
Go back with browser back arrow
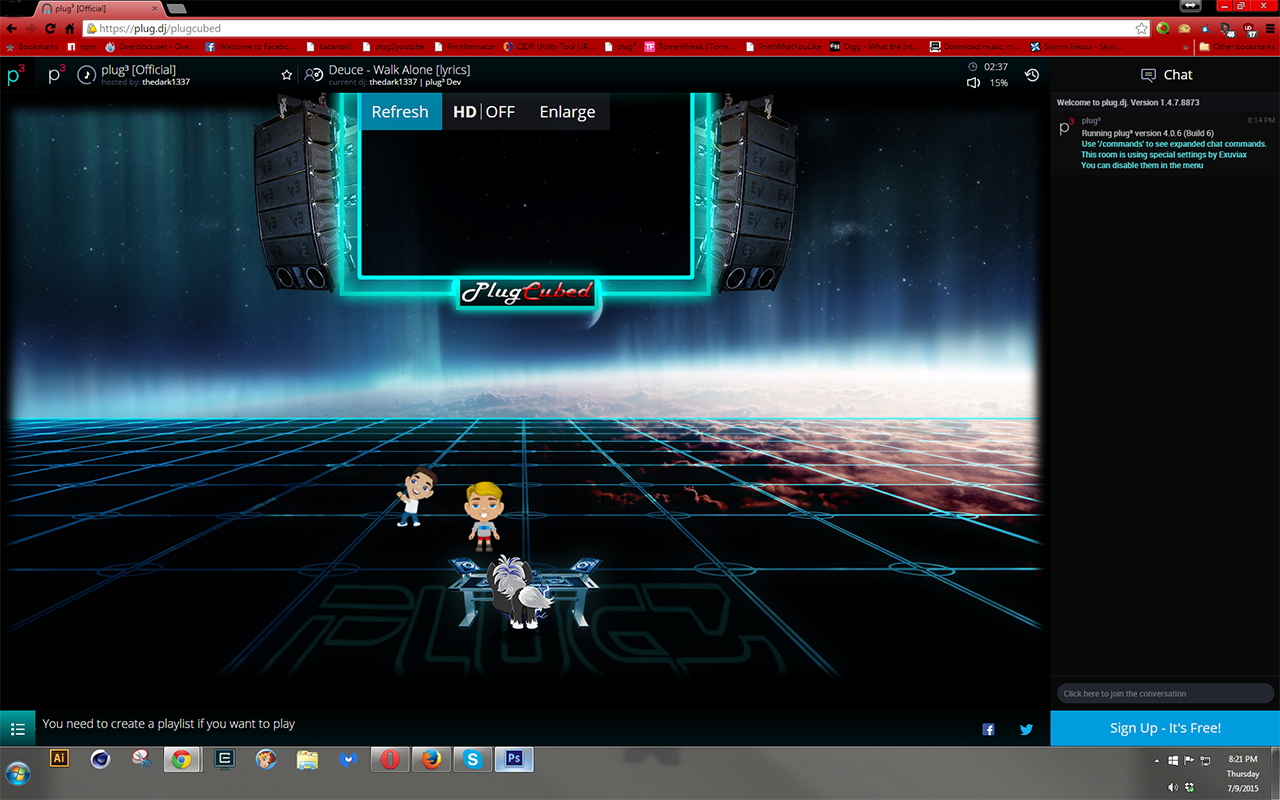pyautogui.click(x=12, y=29)
